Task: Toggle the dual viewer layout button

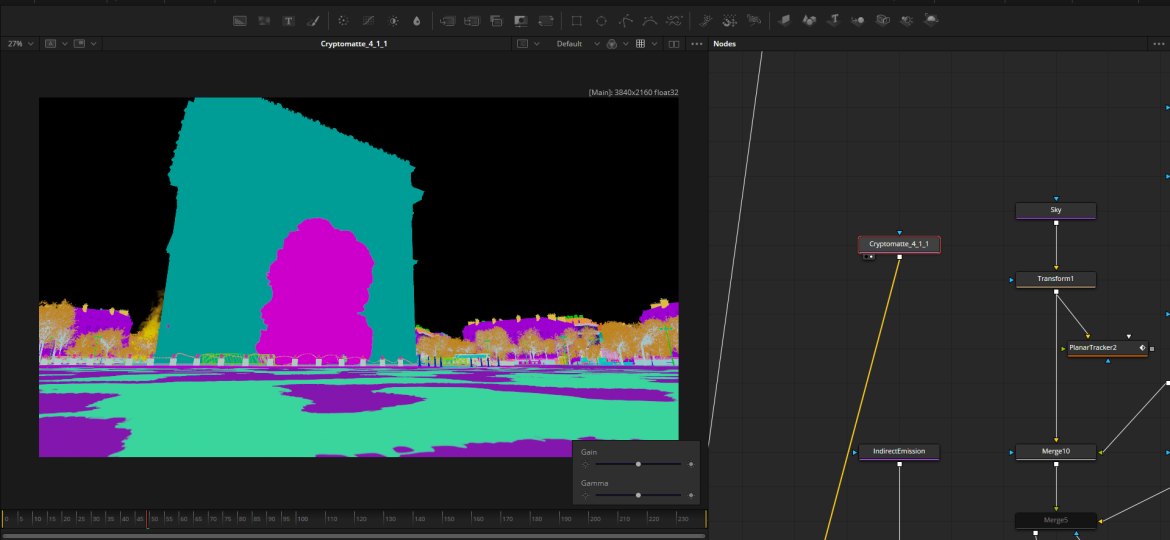Action: 674,44
